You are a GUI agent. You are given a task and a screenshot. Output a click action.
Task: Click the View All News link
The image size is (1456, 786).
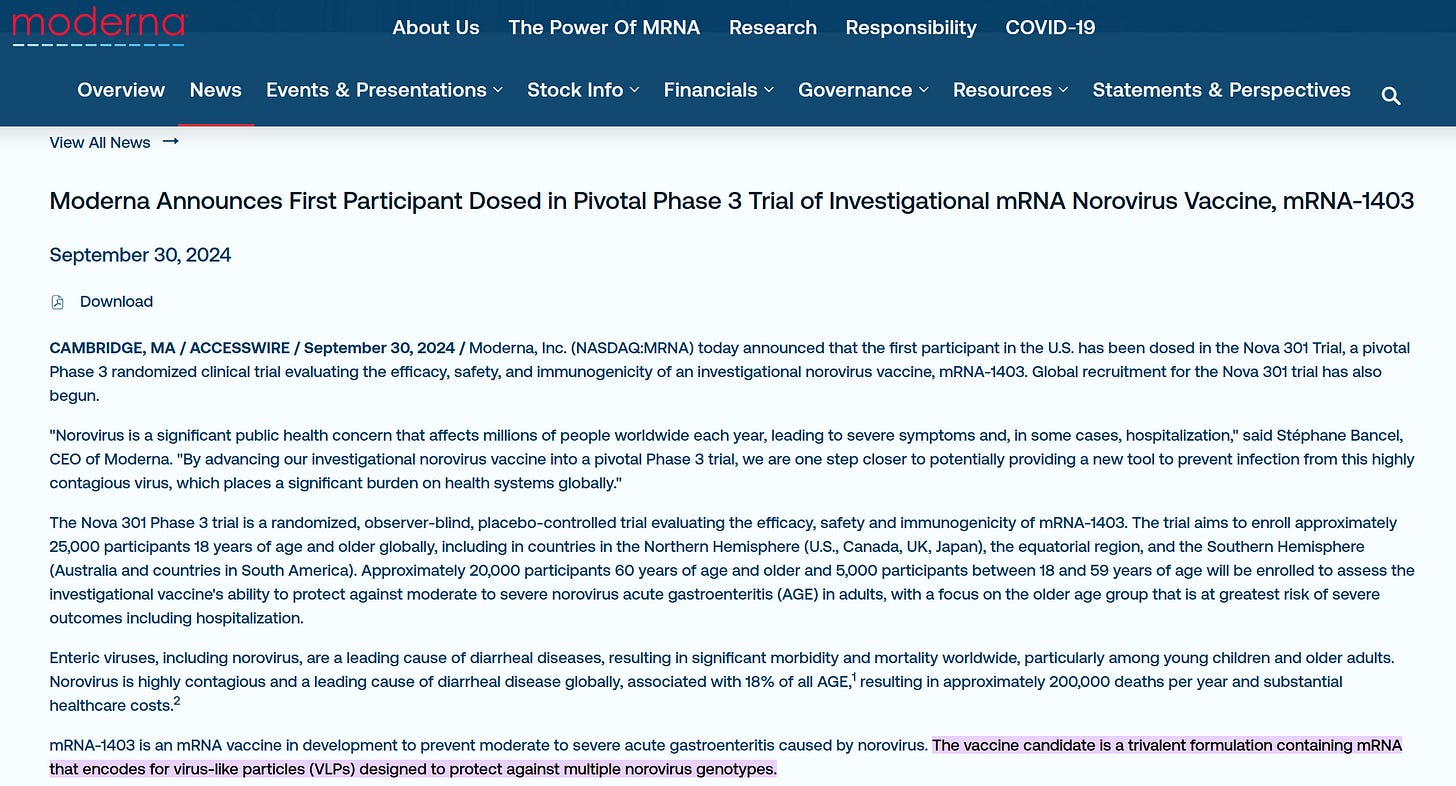tap(100, 142)
